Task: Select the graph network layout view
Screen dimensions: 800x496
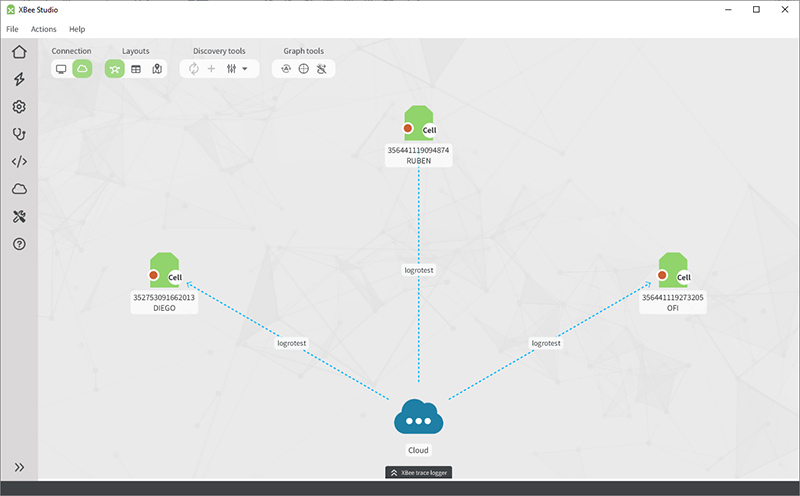Action: 115,69
